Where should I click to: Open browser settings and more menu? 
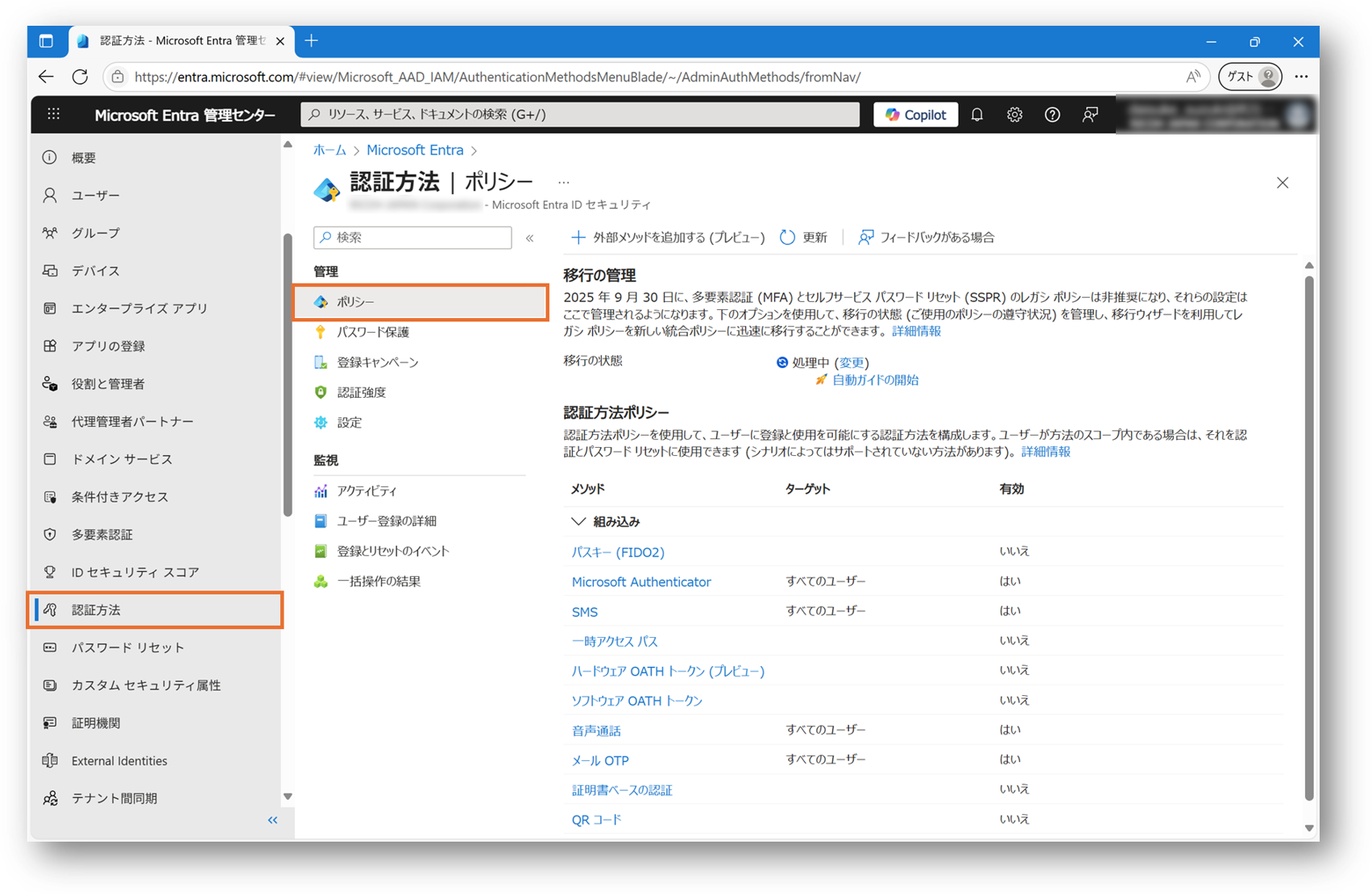[x=1301, y=77]
